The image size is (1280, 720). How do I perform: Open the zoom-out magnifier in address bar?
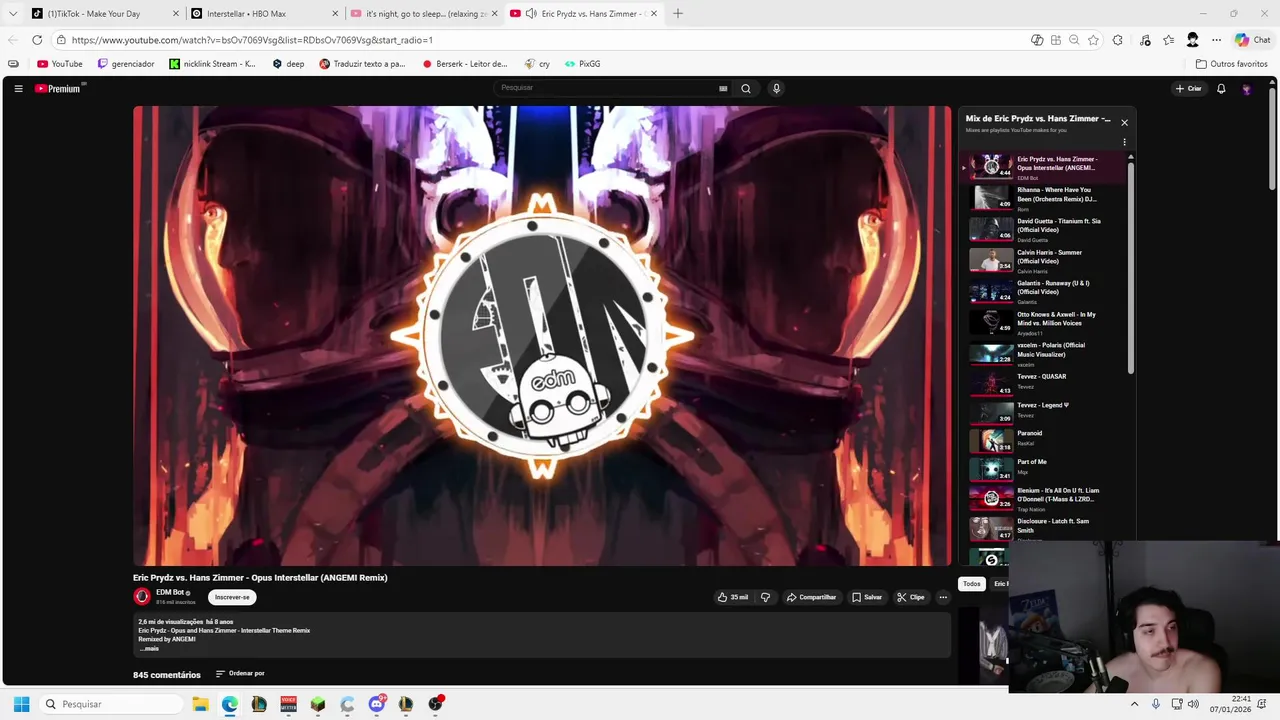[x=1074, y=40]
